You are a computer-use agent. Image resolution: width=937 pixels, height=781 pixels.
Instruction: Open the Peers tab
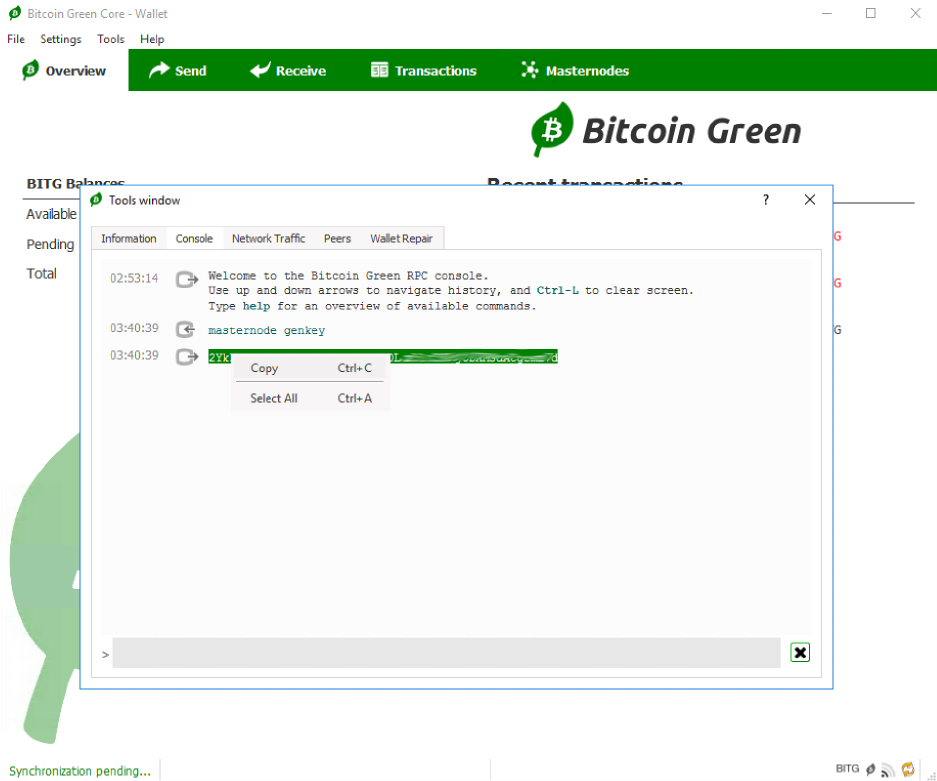(x=337, y=238)
